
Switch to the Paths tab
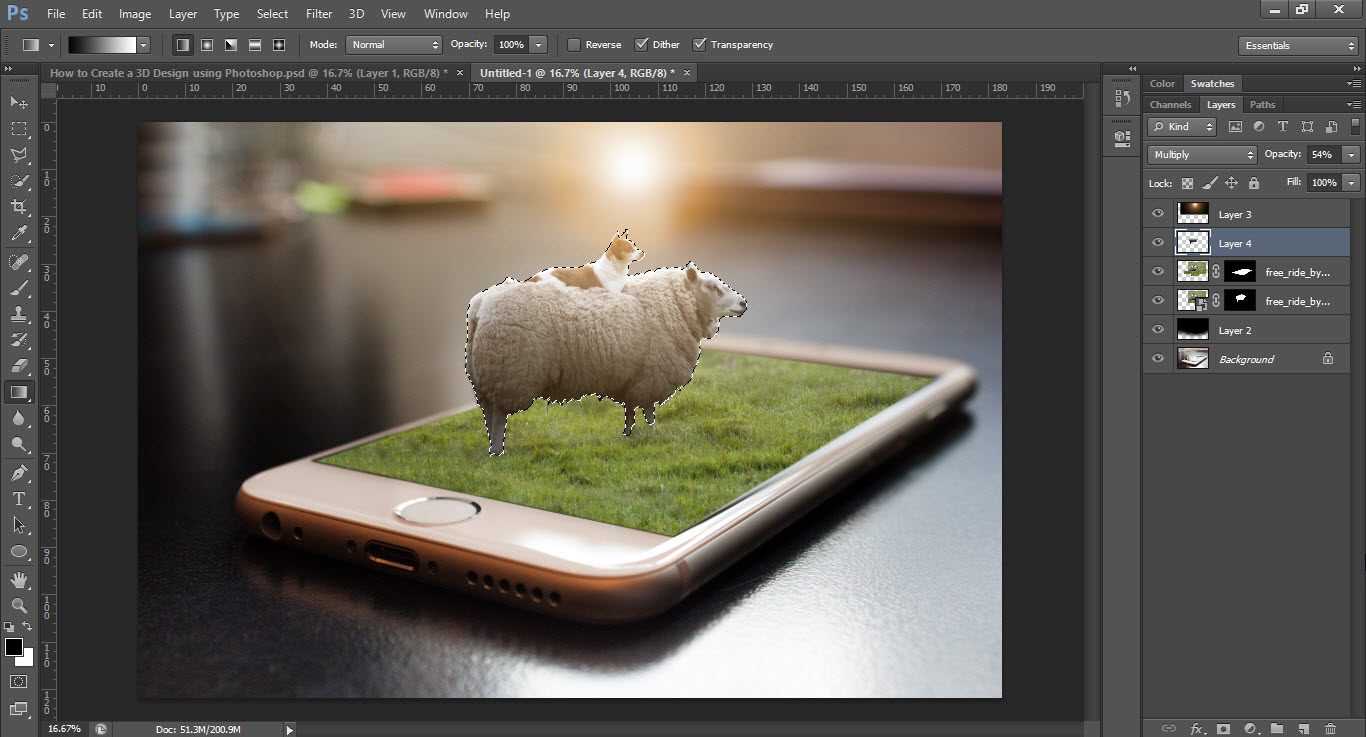point(1263,104)
